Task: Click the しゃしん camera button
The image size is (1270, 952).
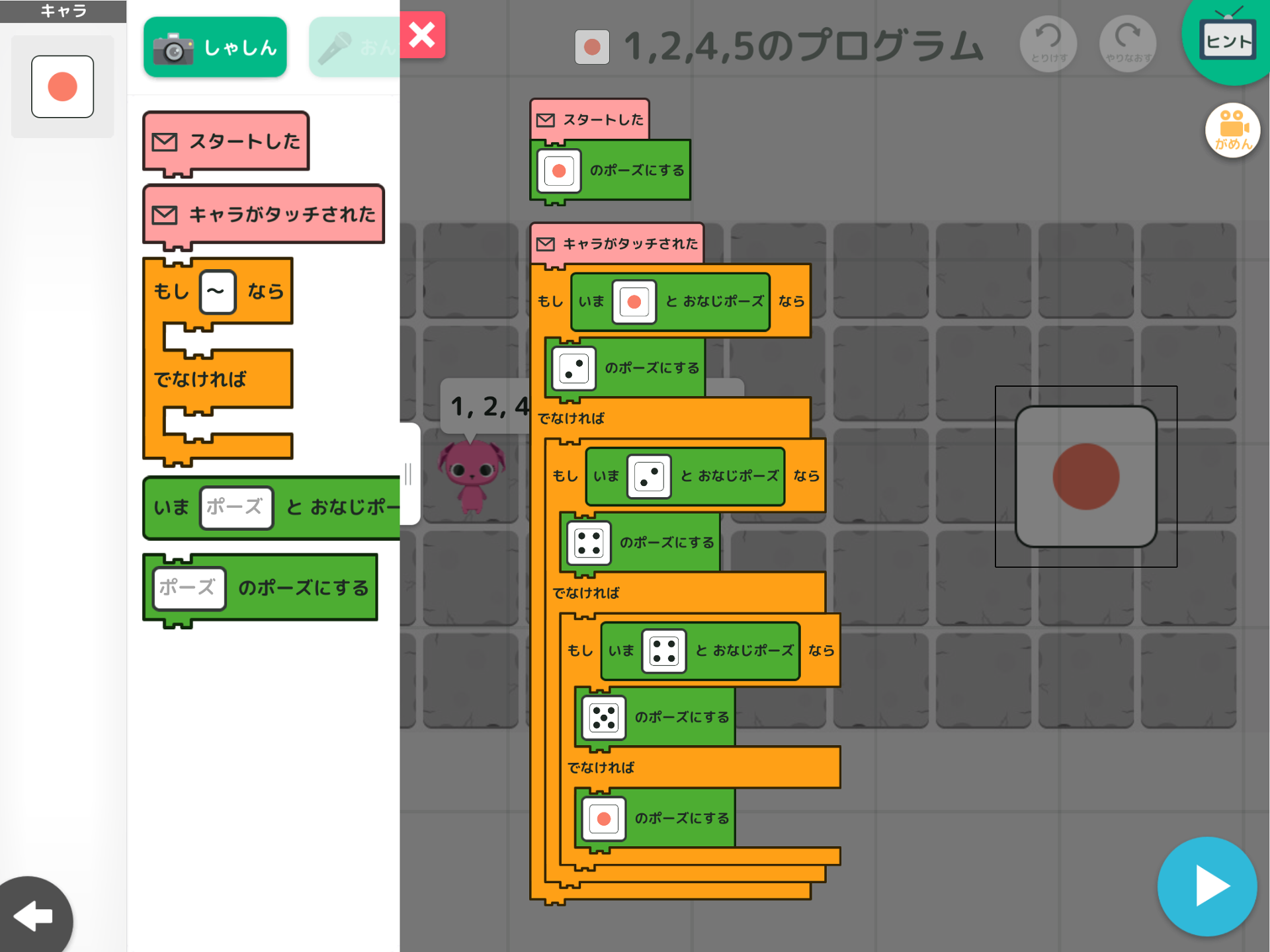Action: click(215, 48)
